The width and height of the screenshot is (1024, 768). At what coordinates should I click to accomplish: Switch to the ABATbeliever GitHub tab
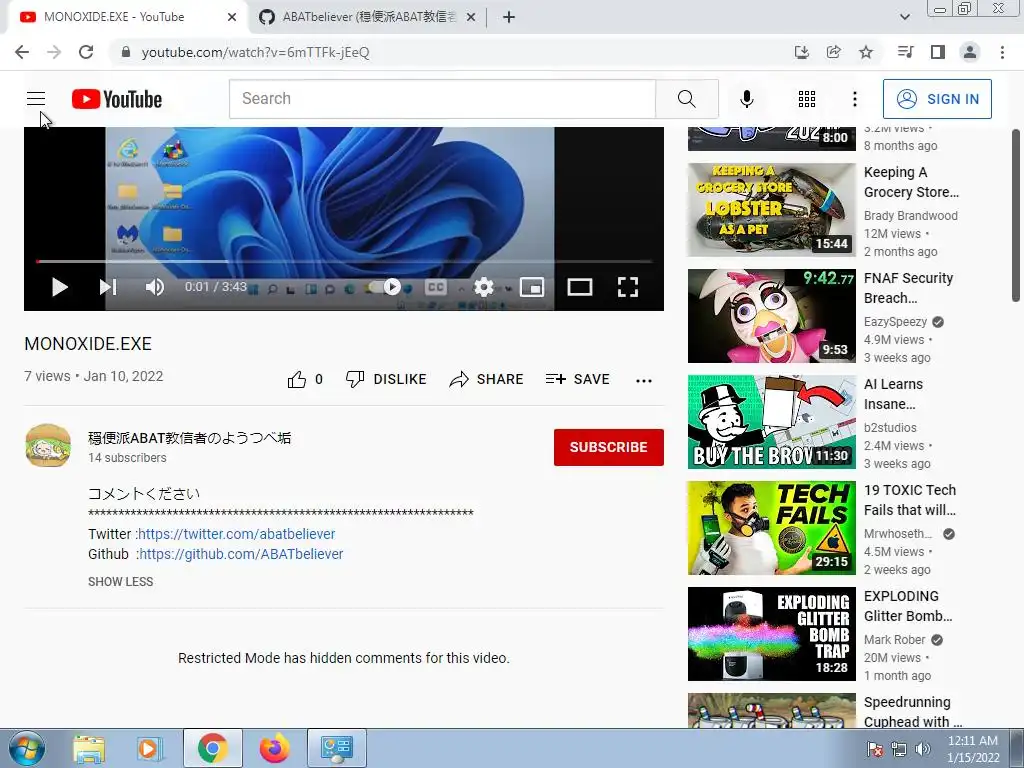(x=369, y=17)
